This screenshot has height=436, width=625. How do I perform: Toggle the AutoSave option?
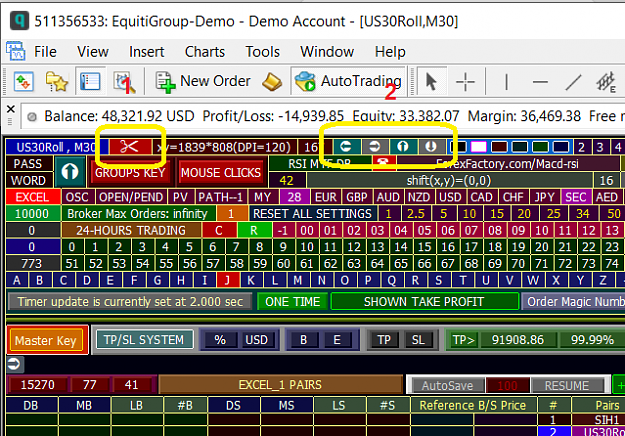(x=447, y=385)
